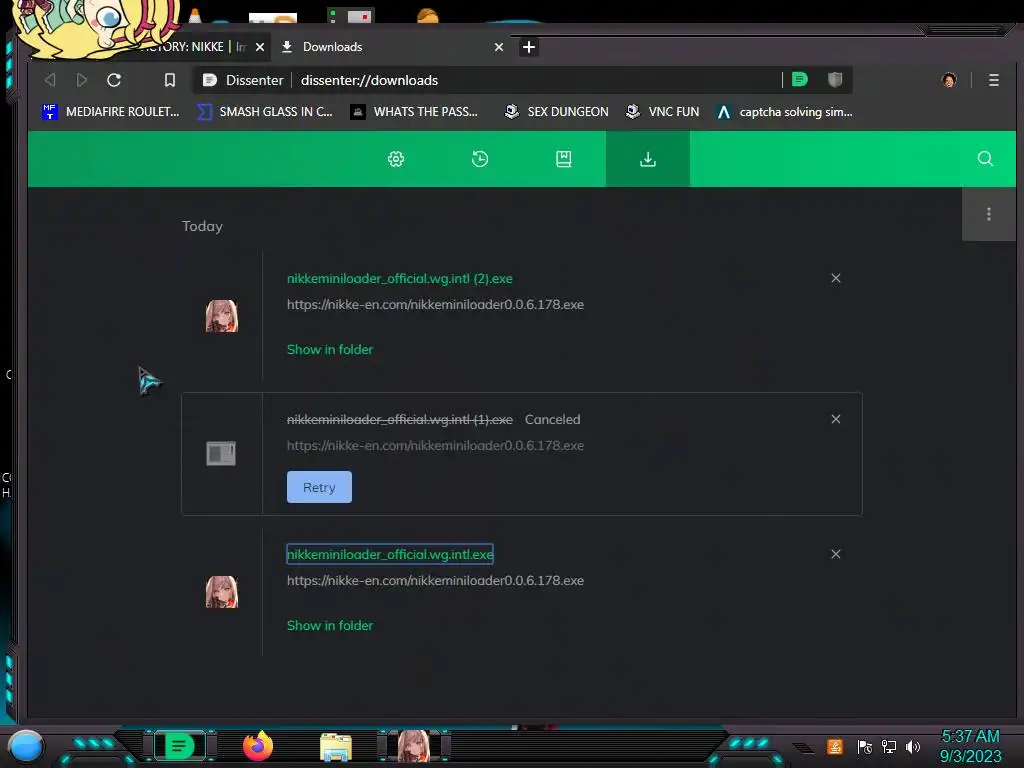Viewport: 1024px width, 768px height.
Task: Click the gray file icon of canceled download
Action: (x=221, y=453)
